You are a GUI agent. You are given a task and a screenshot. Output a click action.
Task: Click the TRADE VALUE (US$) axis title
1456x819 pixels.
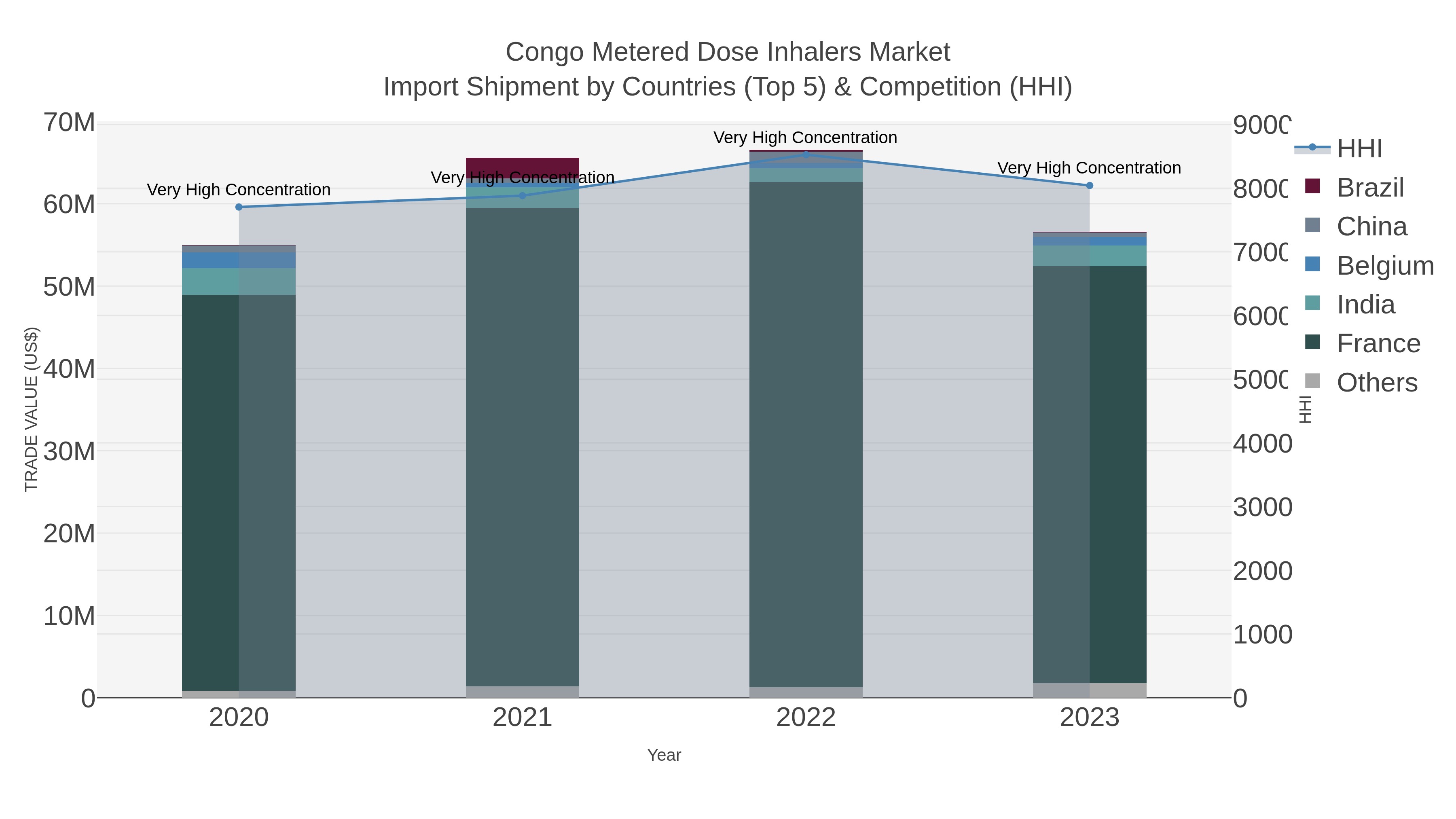tap(31, 409)
